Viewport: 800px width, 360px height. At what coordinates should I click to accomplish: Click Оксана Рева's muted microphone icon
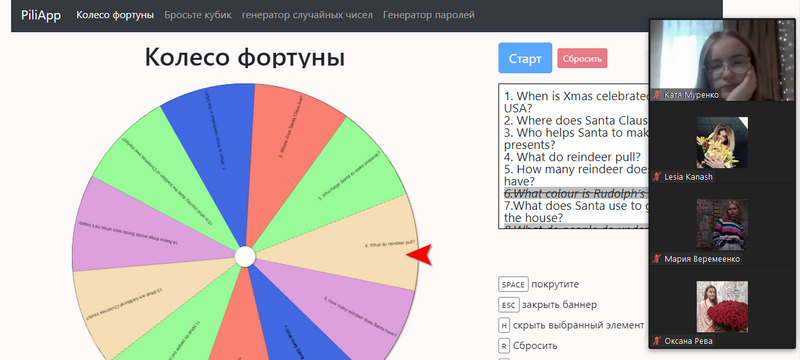pyautogui.click(x=657, y=341)
